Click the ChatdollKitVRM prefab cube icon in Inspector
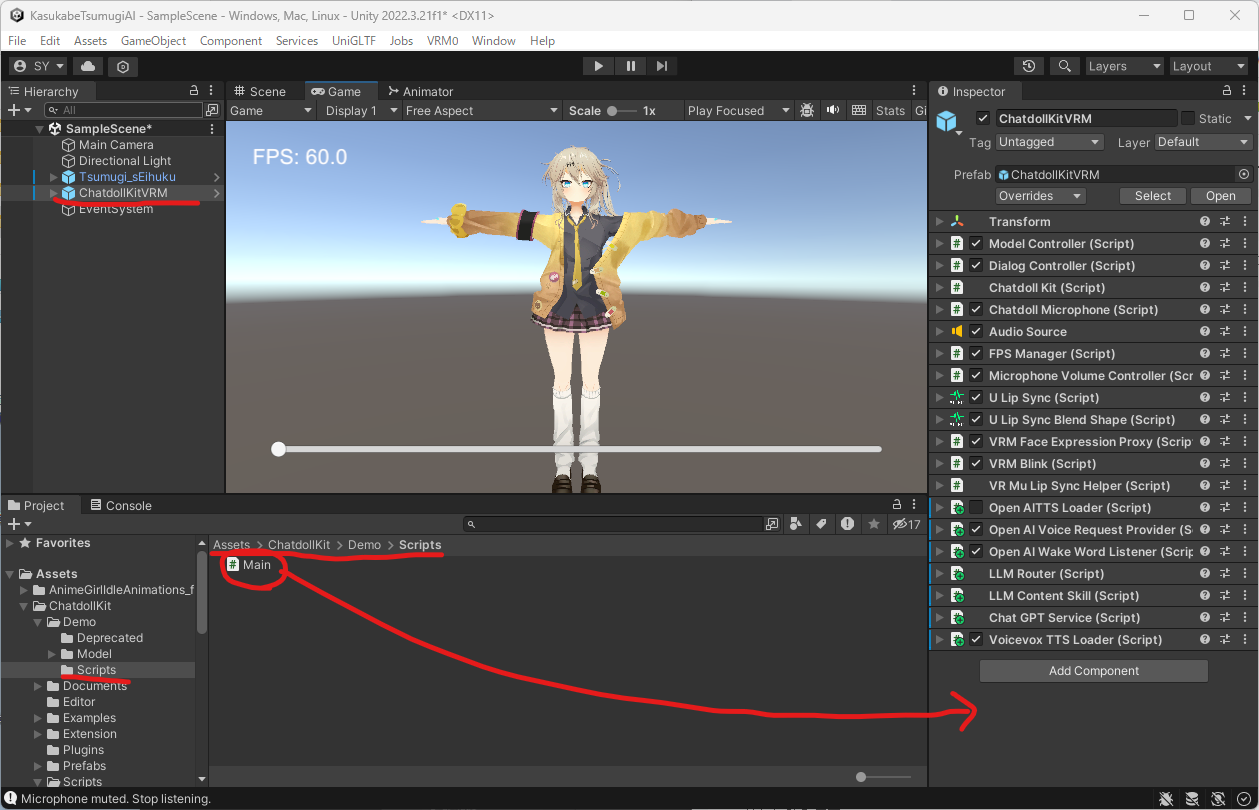 click(946, 121)
